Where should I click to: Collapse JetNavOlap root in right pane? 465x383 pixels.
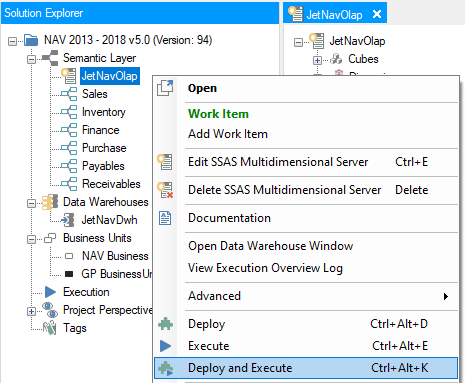pos(298,42)
